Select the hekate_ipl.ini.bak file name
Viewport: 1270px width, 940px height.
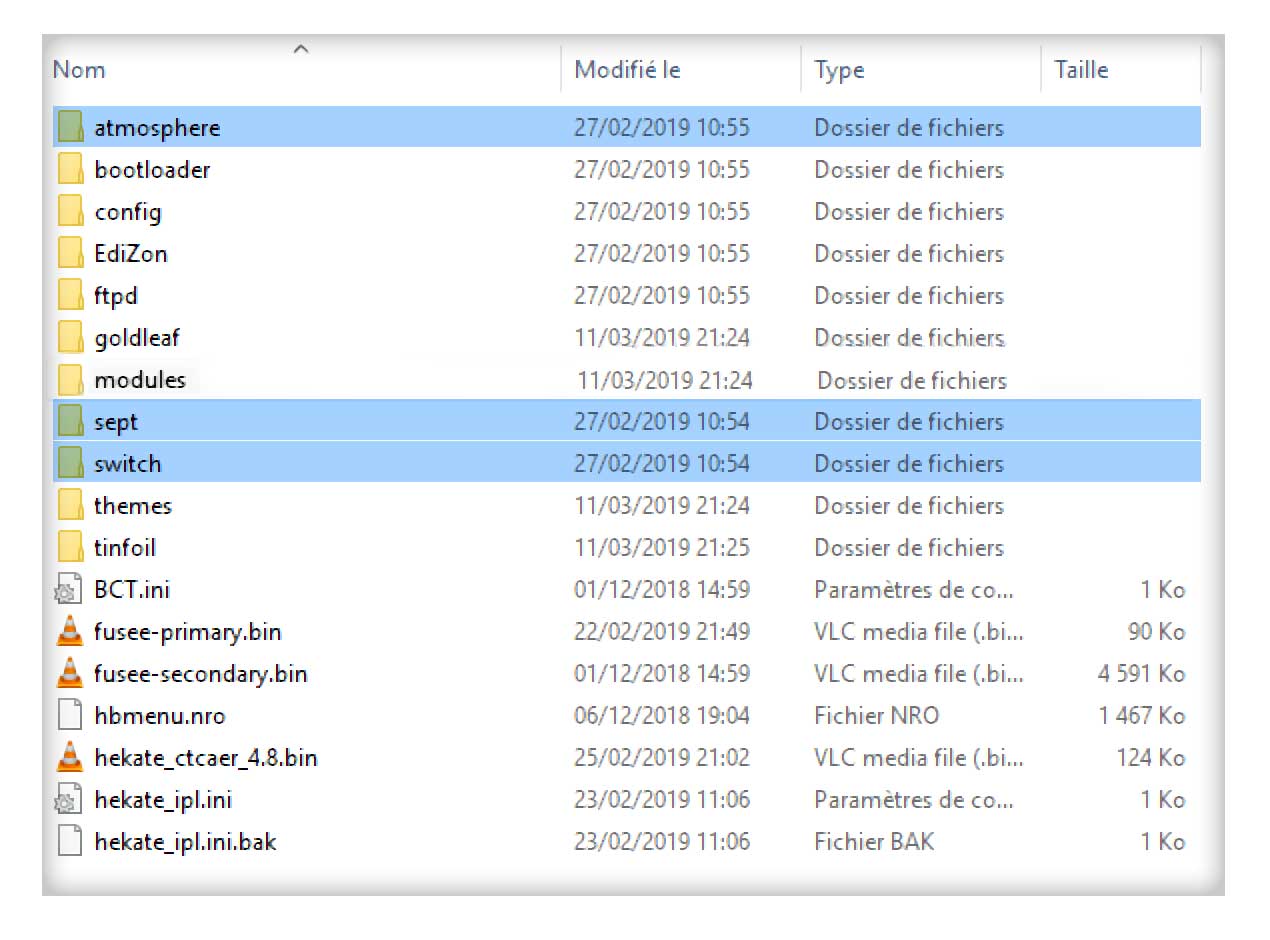185,843
